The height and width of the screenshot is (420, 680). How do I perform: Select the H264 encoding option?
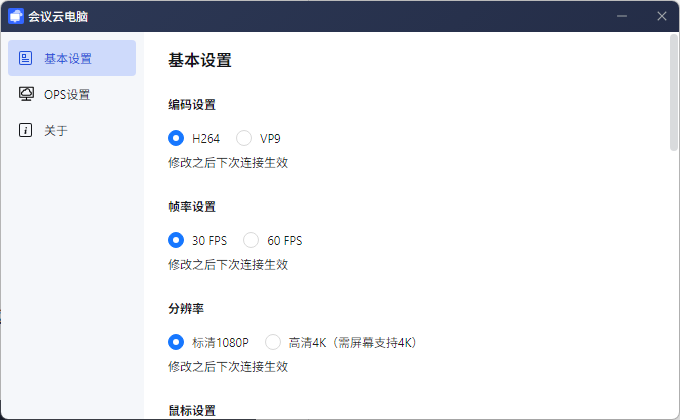coord(177,138)
